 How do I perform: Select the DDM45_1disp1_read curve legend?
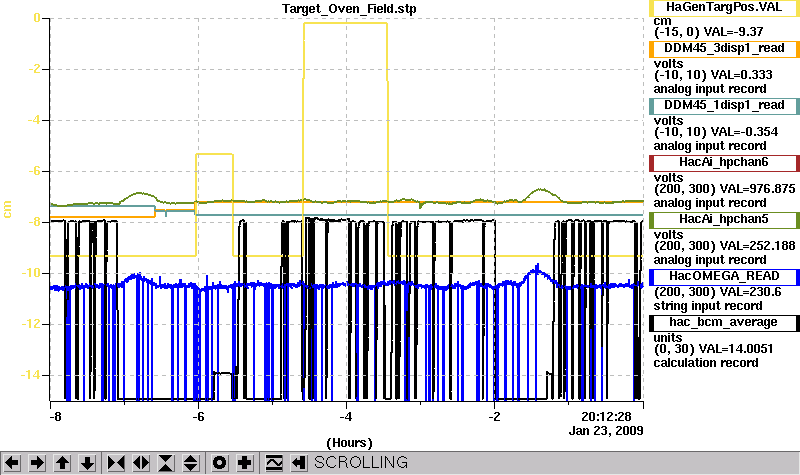[x=724, y=106]
